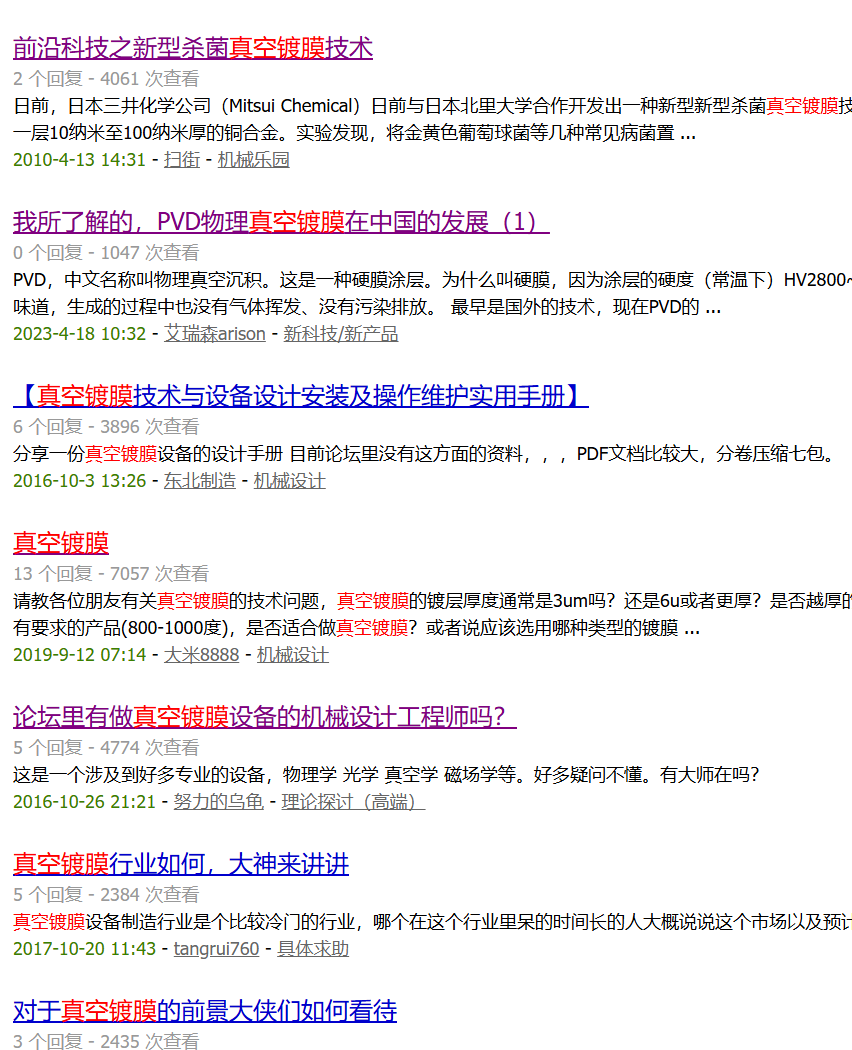Click the date 2016-10-26 21:21
The image size is (852, 1050).
[84, 802]
